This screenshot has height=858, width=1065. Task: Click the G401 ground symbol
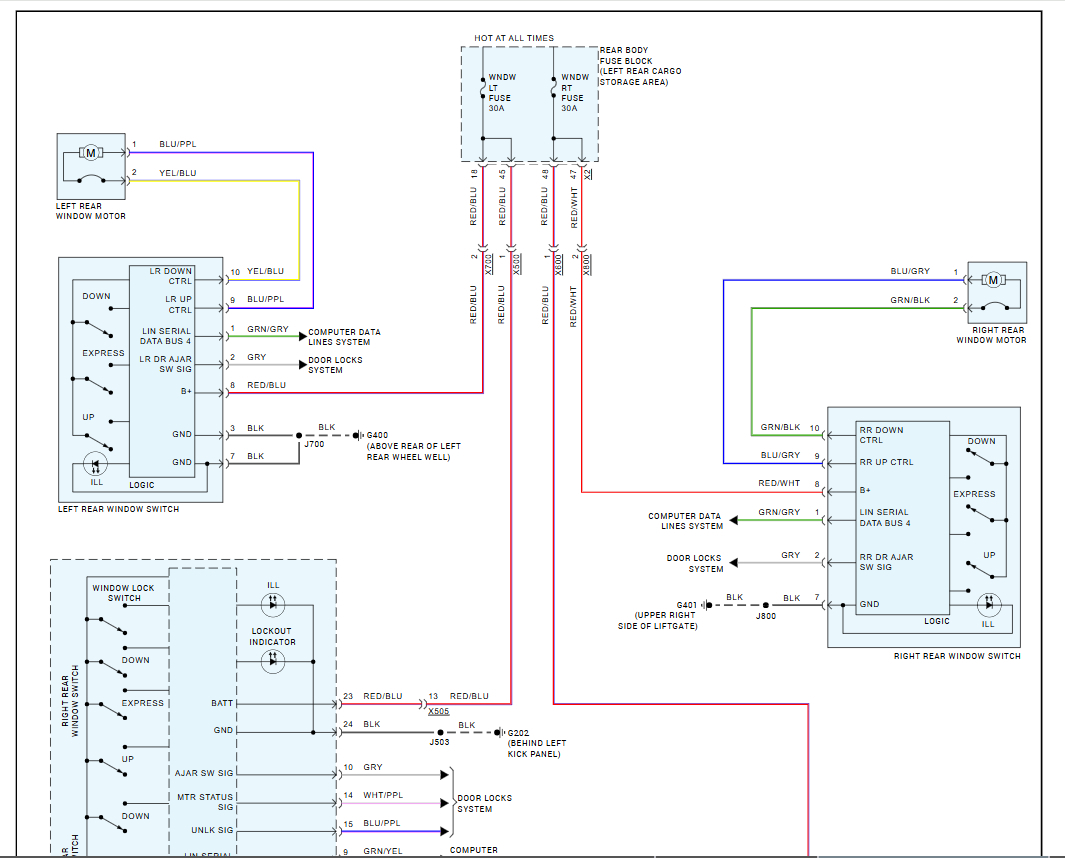pyautogui.click(x=706, y=605)
